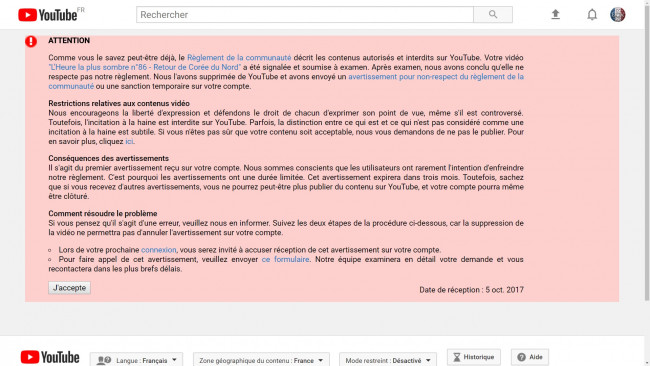Viewport: 650px width, 366px height.
Task: Click 'Date de réception : 5 oct. 2017'
Action: tap(471, 290)
